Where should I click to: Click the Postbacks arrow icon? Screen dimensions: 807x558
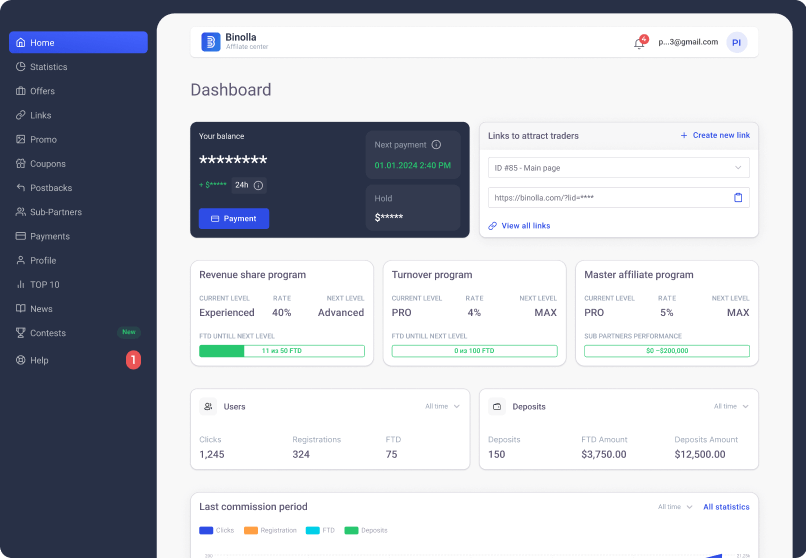[x=21, y=187]
